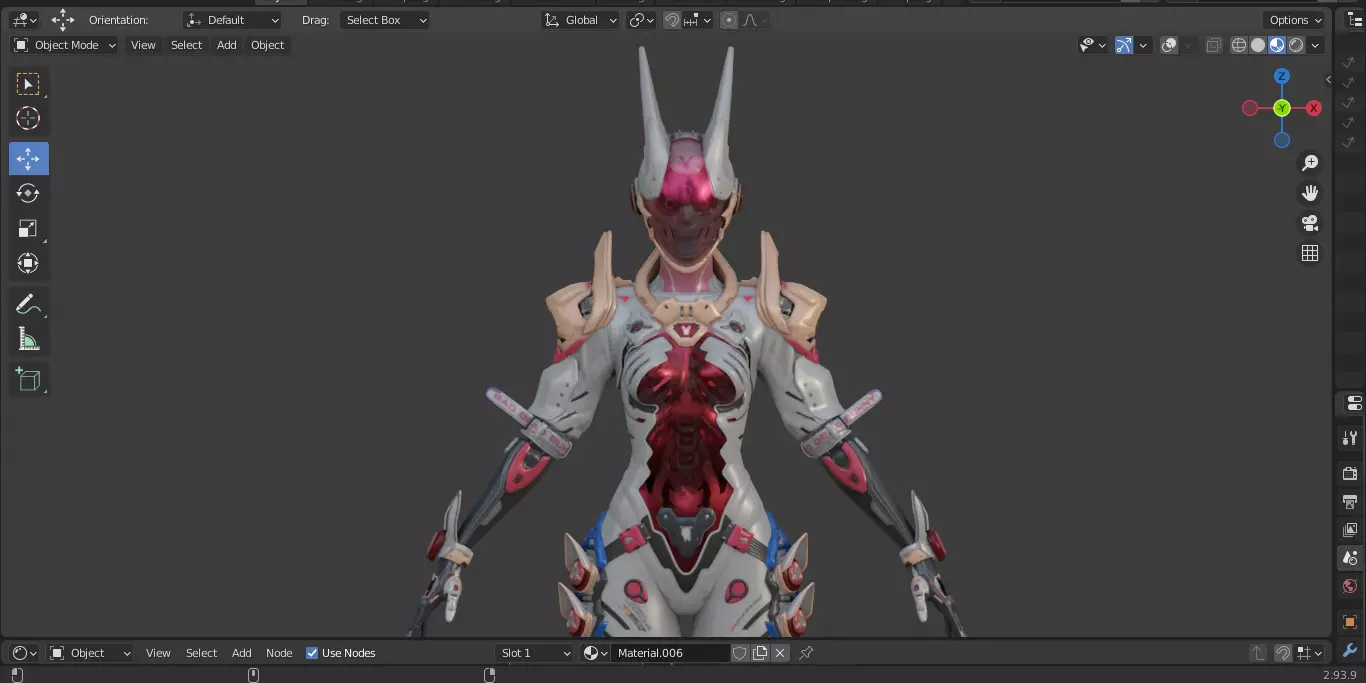1366x683 pixels.
Task: Toggle Show Gizmo button
Action: coord(1124,45)
